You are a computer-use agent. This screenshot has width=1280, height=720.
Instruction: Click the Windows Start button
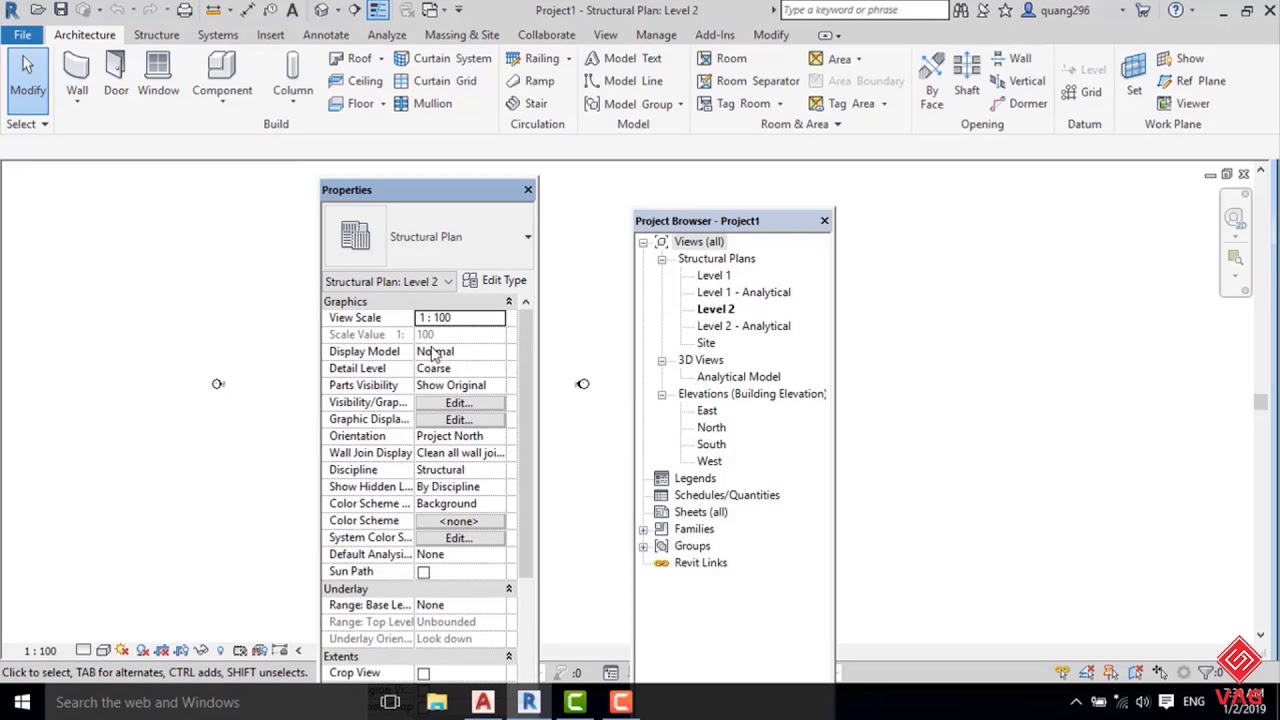(22, 702)
